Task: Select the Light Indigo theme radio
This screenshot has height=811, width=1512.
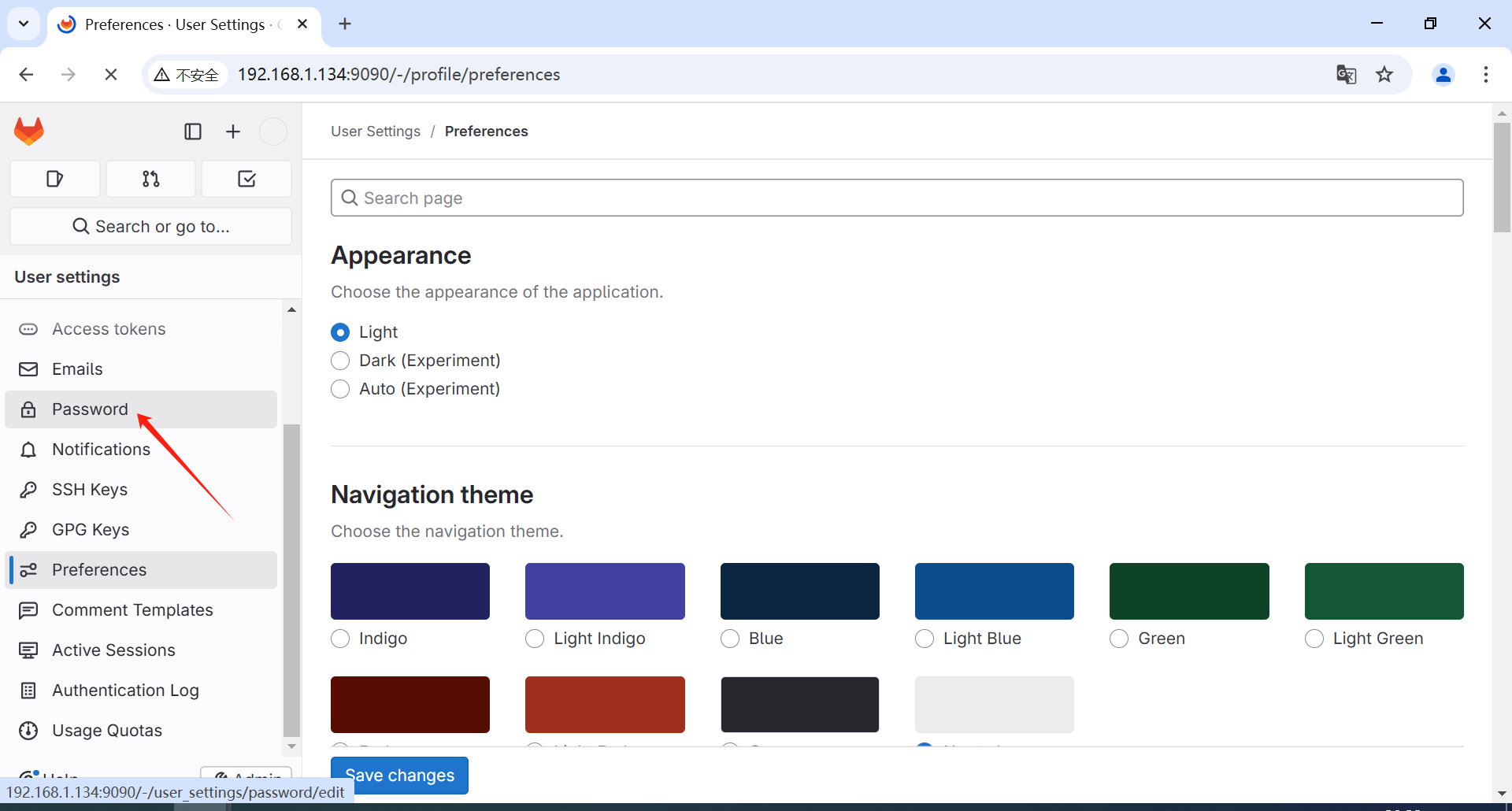Action: pyautogui.click(x=535, y=639)
